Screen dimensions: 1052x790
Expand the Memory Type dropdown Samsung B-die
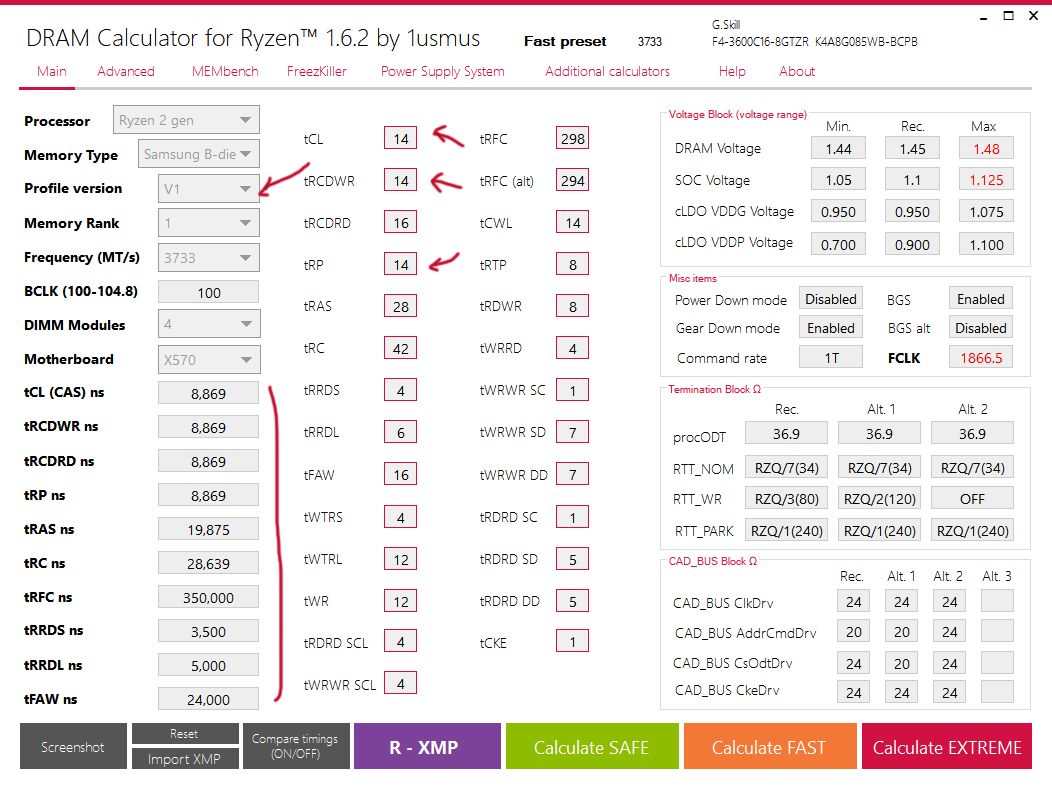pos(199,154)
